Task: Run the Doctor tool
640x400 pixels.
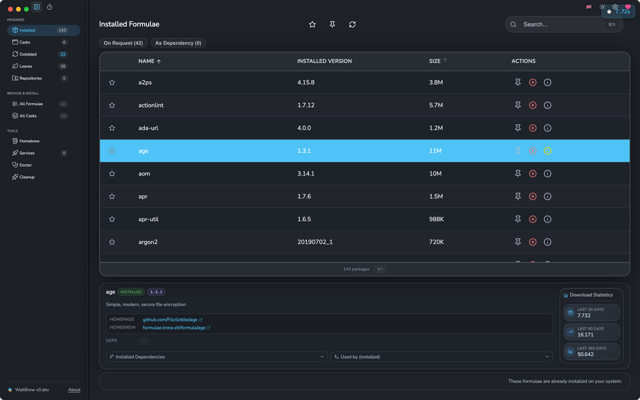Action: pos(44,165)
